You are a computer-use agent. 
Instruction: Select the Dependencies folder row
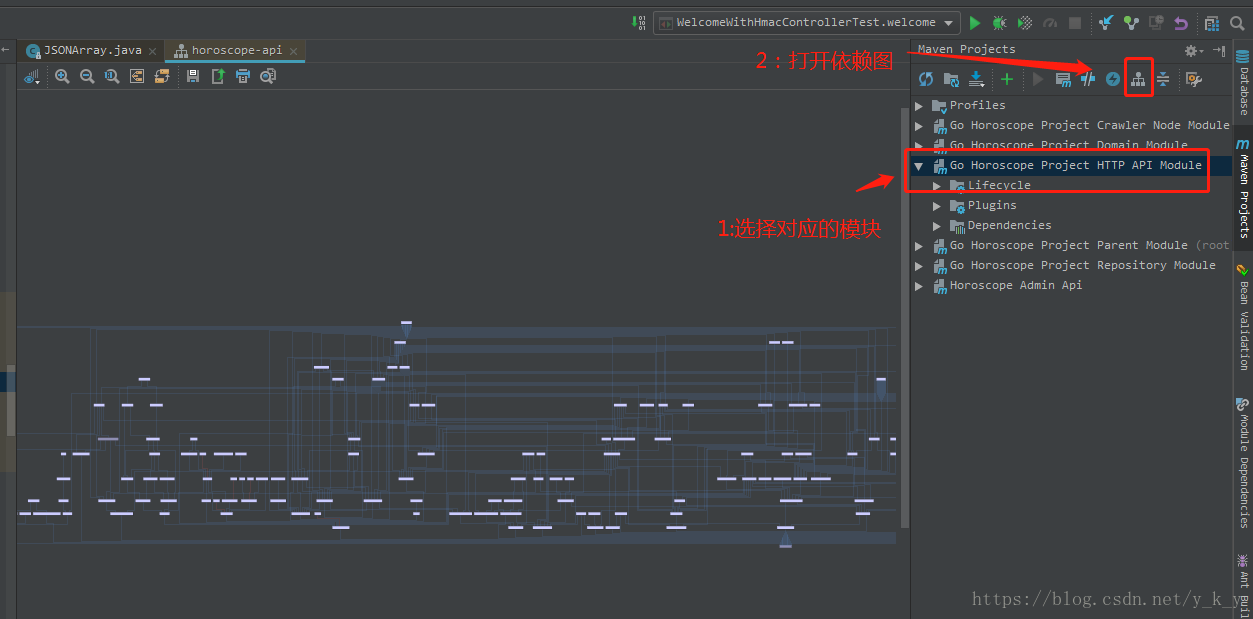[1071, 225]
